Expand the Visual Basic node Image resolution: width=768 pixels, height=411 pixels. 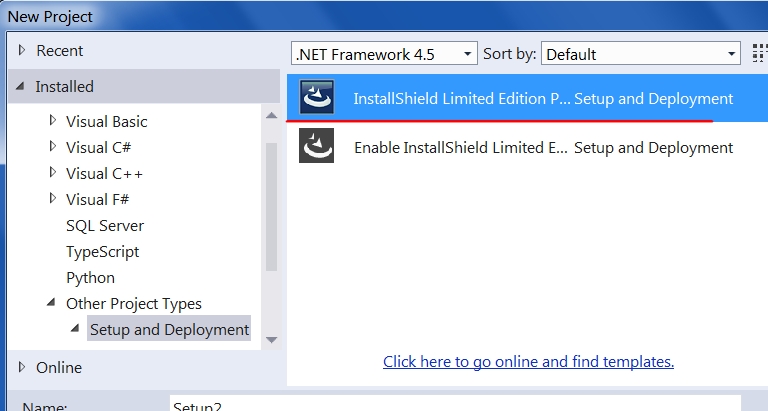pyautogui.click(x=53, y=120)
